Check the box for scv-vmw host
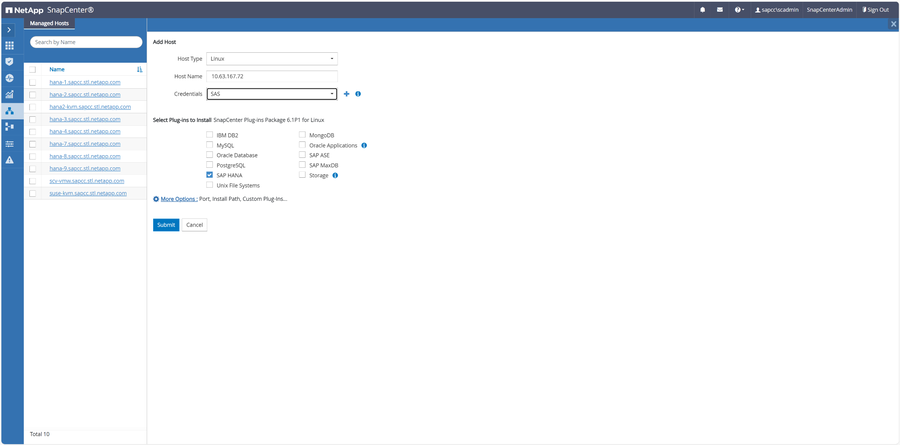Image resolution: width=900 pixels, height=445 pixels. pyautogui.click(x=33, y=181)
